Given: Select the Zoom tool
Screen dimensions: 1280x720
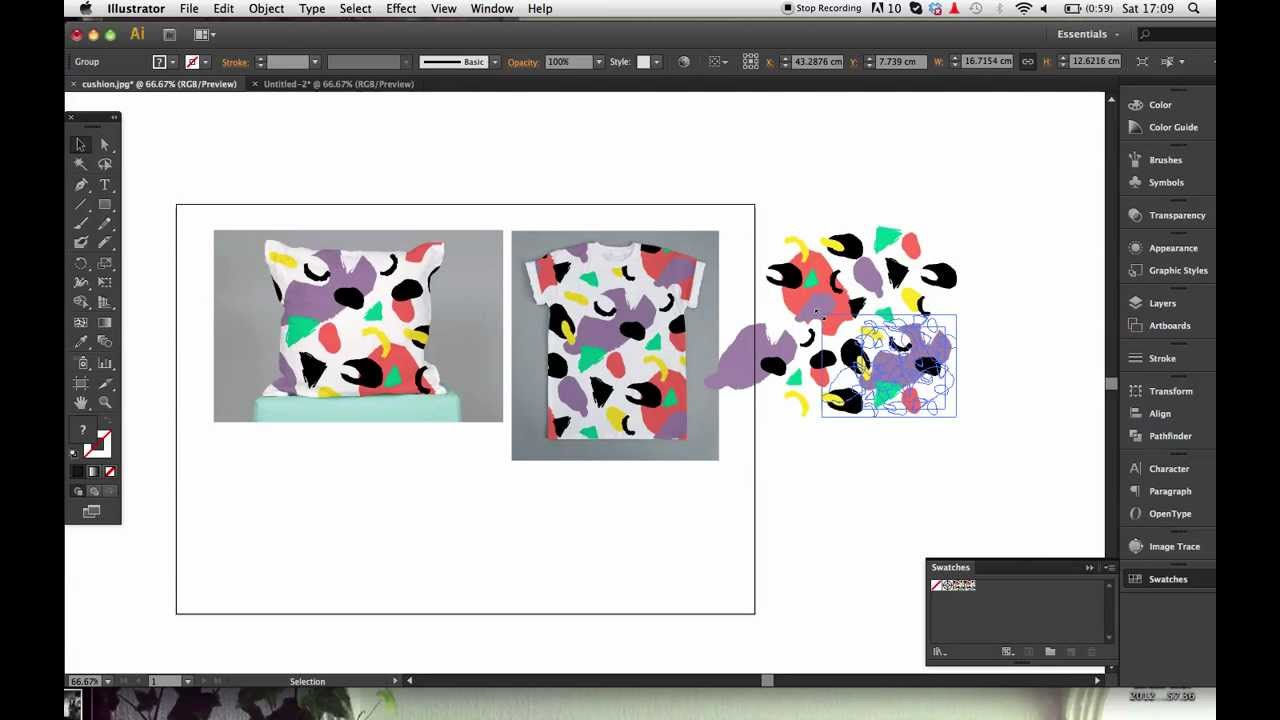Looking at the screenshot, I should pos(105,402).
